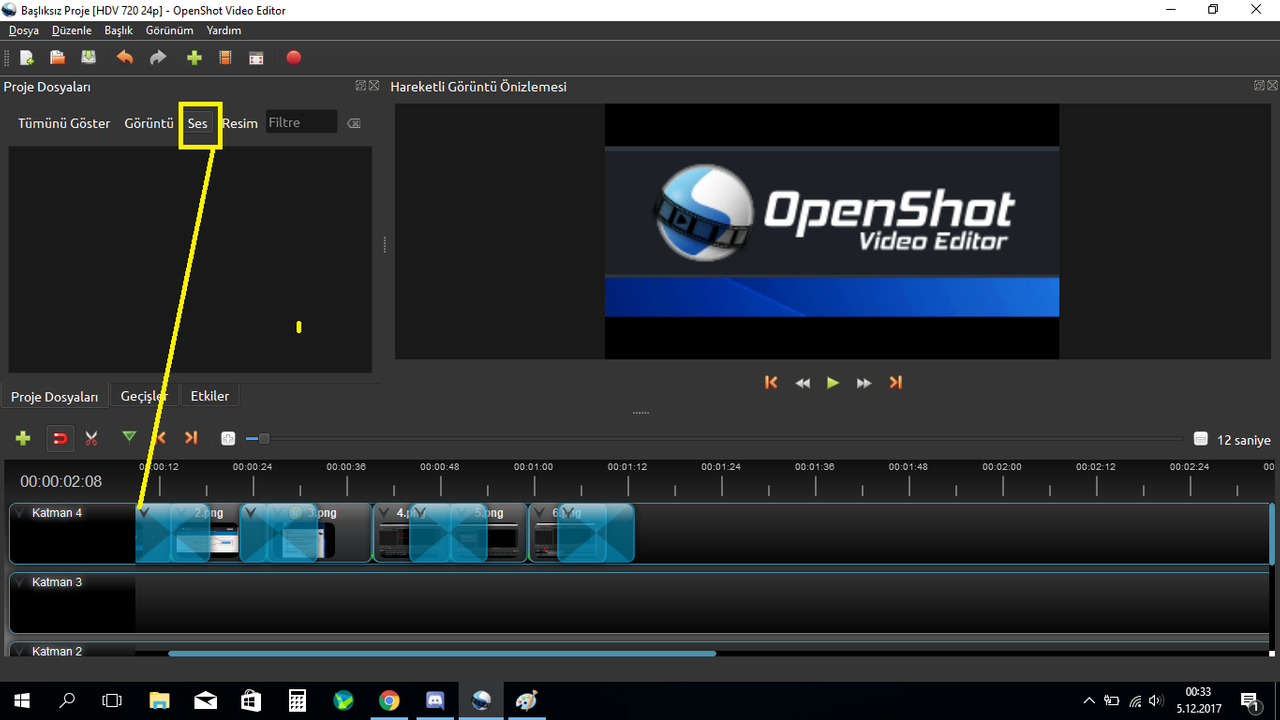The width and height of the screenshot is (1280, 720).
Task: Click the 00:01:00 mark on the ruler
Action: point(533,467)
